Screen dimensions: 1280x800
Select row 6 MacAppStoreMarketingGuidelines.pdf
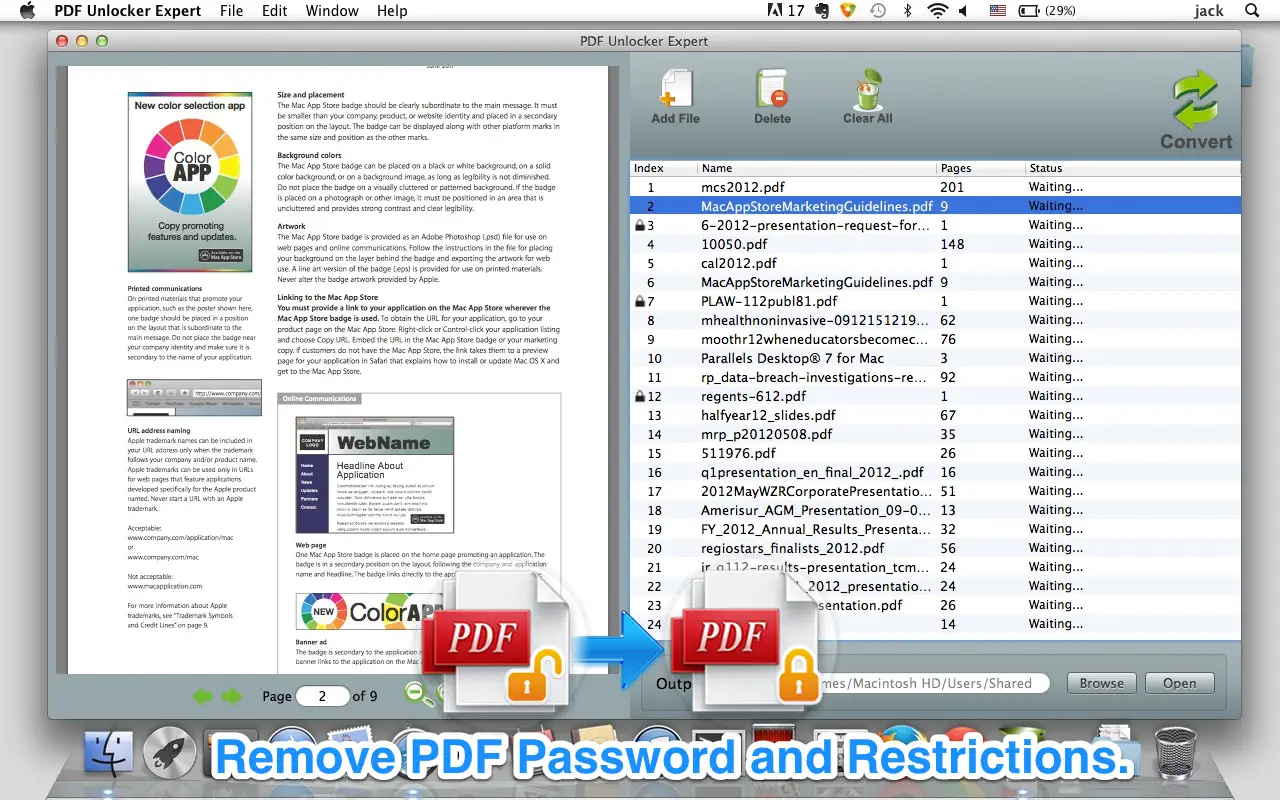point(935,282)
